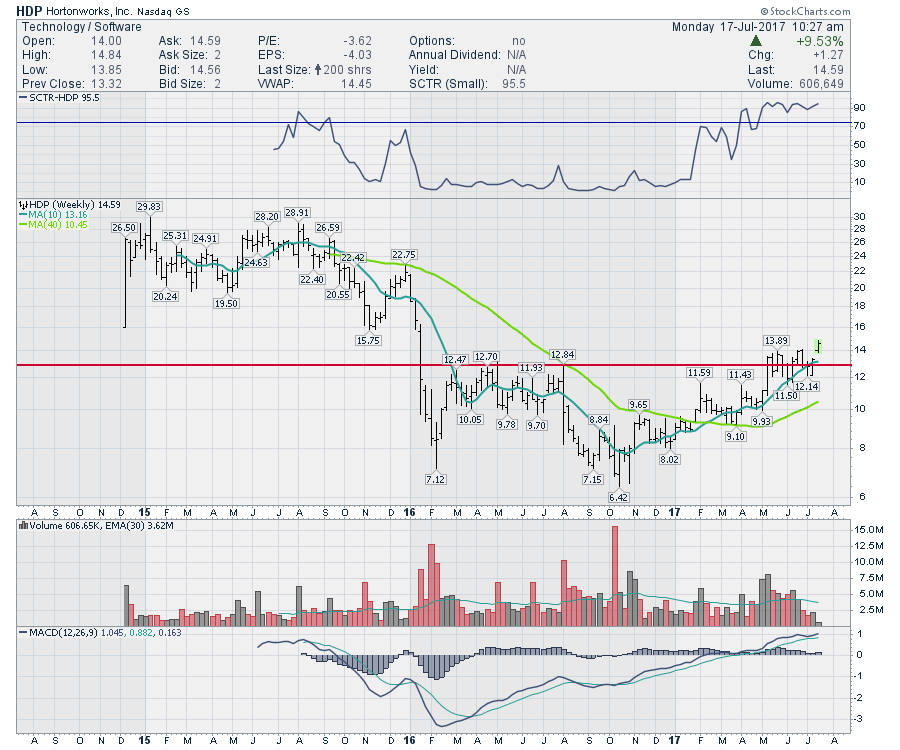900x750 pixels.
Task: Click the green up-arrow change indicator
Action: point(756,41)
